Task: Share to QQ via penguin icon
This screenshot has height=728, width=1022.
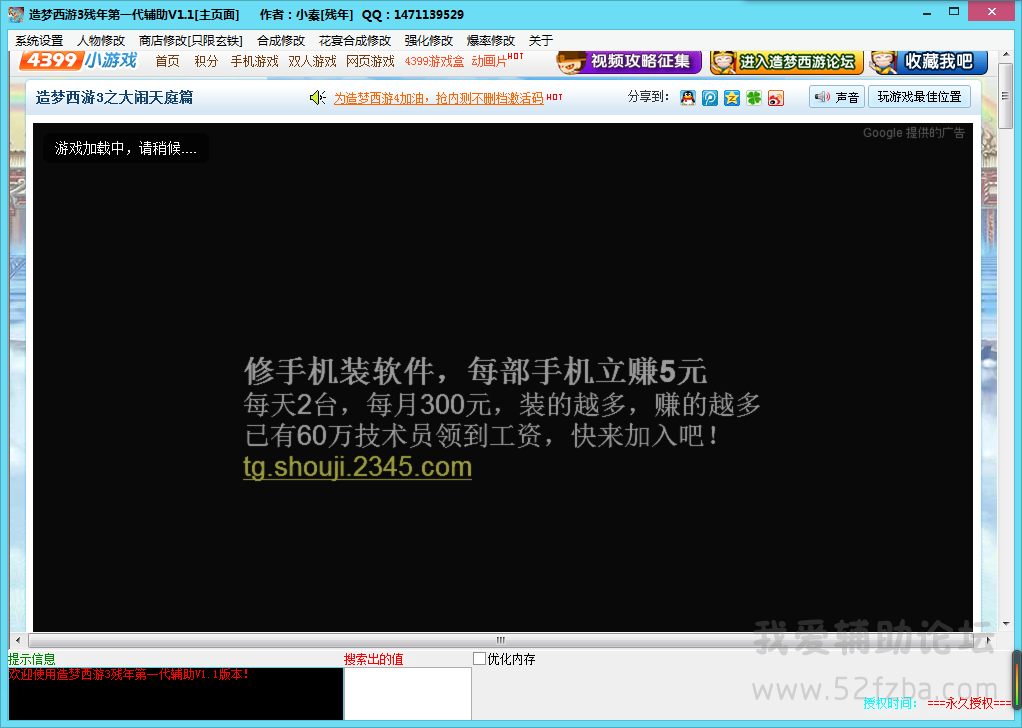Action: pyautogui.click(x=688, y=98)
